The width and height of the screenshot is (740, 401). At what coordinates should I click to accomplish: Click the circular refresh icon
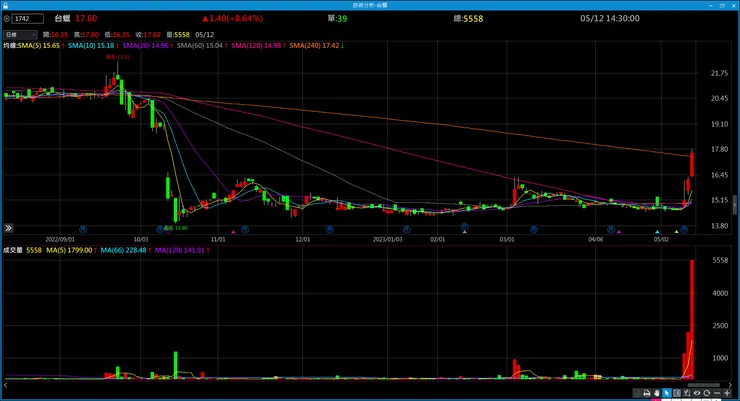pyautogui.click(x=707, y=393)
